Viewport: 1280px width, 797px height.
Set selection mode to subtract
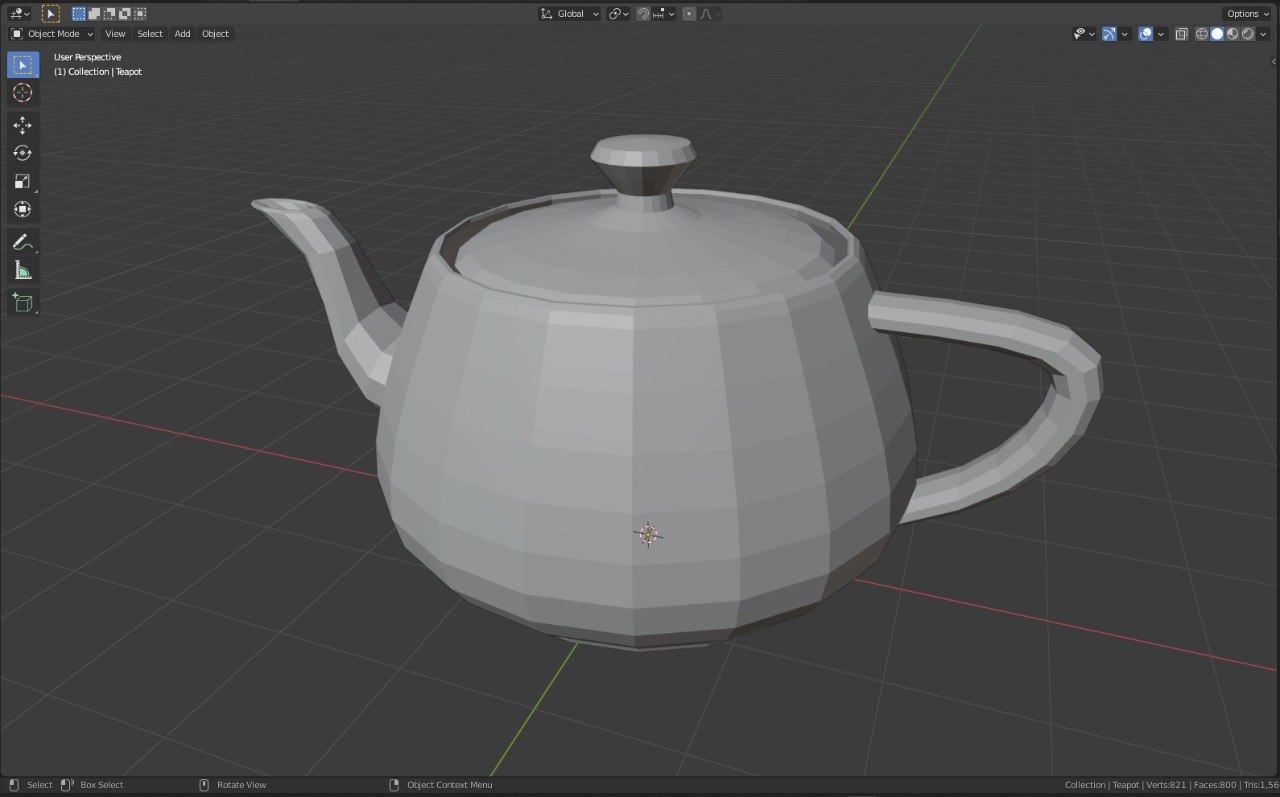coord(109,14)
